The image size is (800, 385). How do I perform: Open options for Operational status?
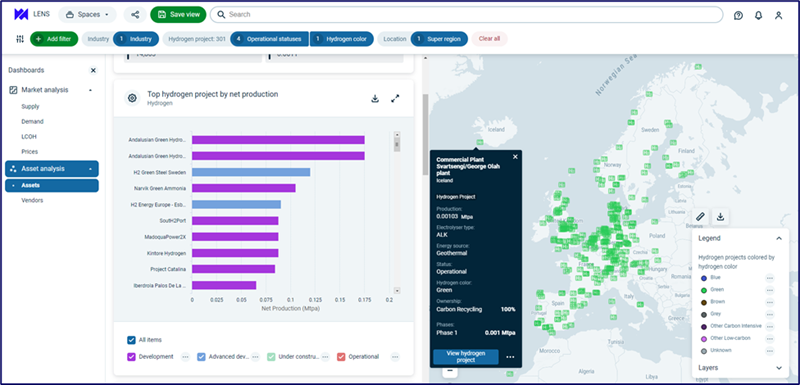[395, 357]
